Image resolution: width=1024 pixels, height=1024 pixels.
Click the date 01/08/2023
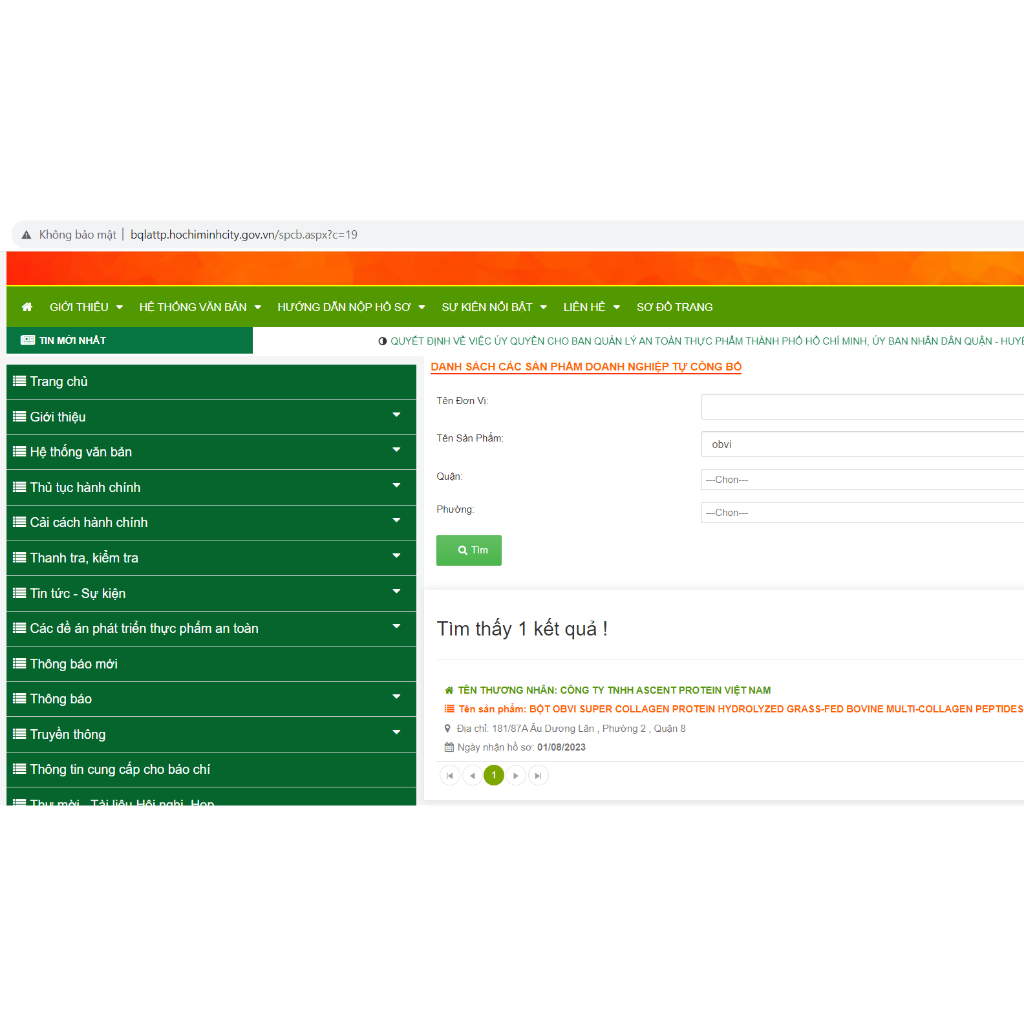click(x=561, y=747)
